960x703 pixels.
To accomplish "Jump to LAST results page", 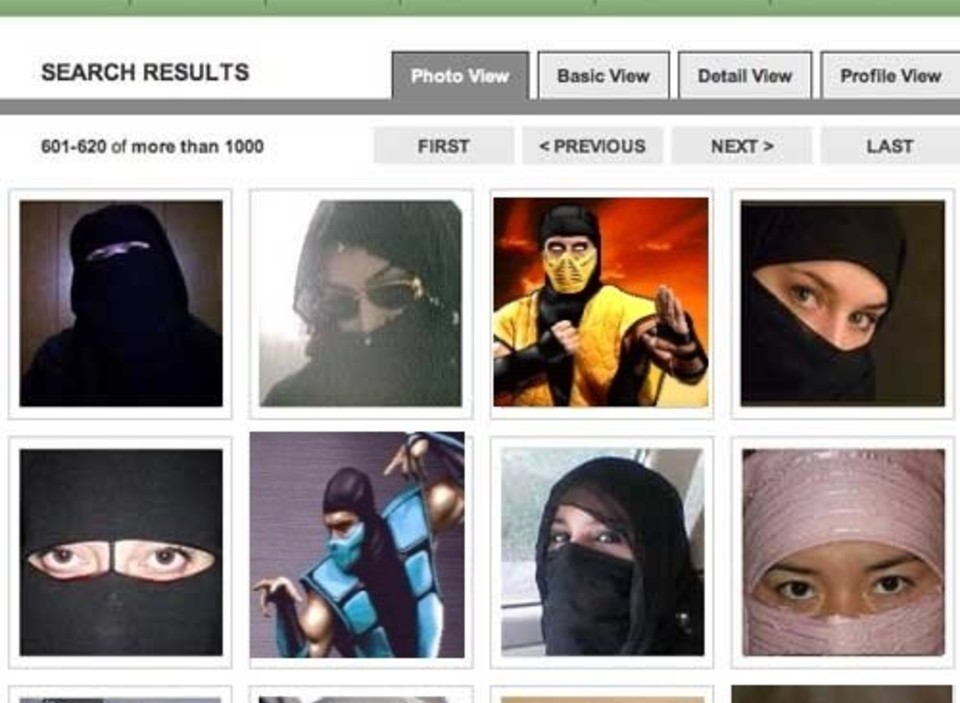I will pos(890,146).
